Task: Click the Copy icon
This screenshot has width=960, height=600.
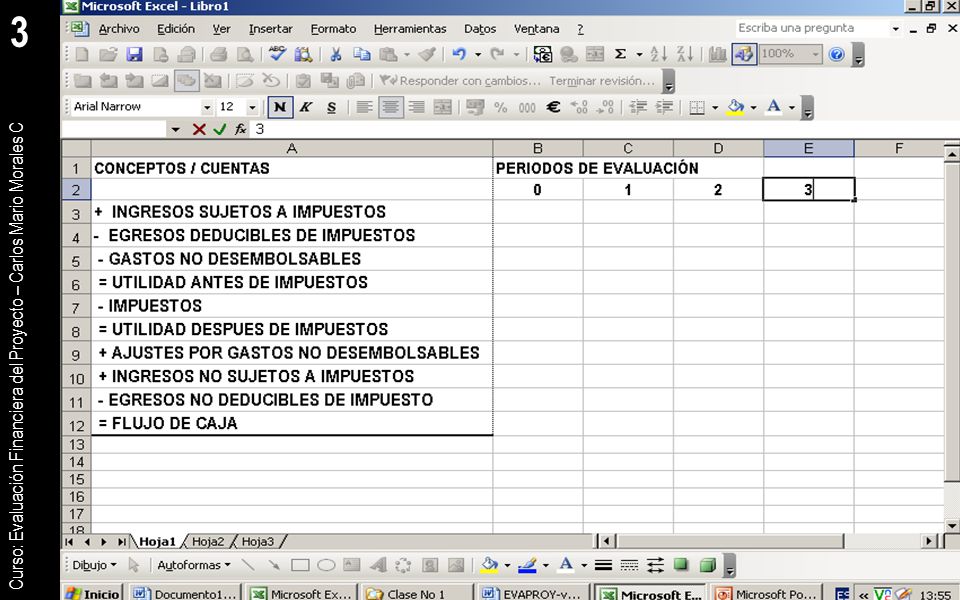Action: [x=362, y=54]
